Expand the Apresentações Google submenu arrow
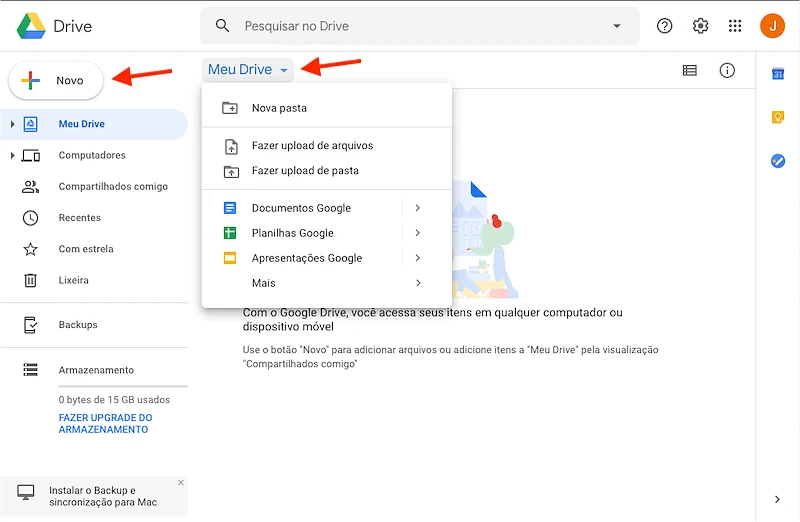The width and height of the screenshot is (800, 522). click(418, 258)
